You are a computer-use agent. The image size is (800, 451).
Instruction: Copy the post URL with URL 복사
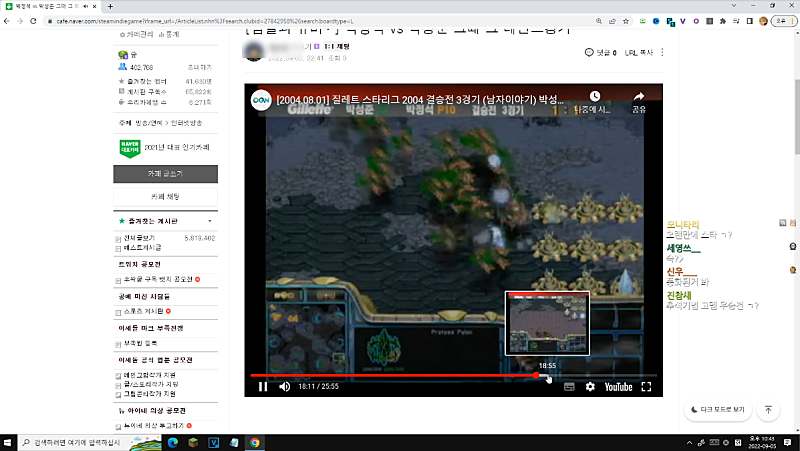click(x=639, y=53)
